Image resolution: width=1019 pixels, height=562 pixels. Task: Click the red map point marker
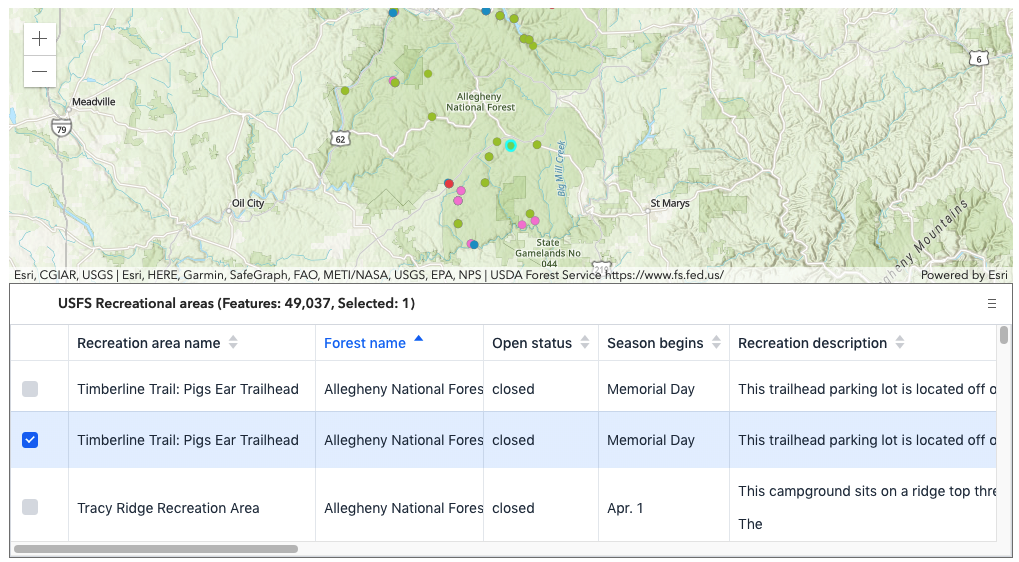tap(449, 183)
